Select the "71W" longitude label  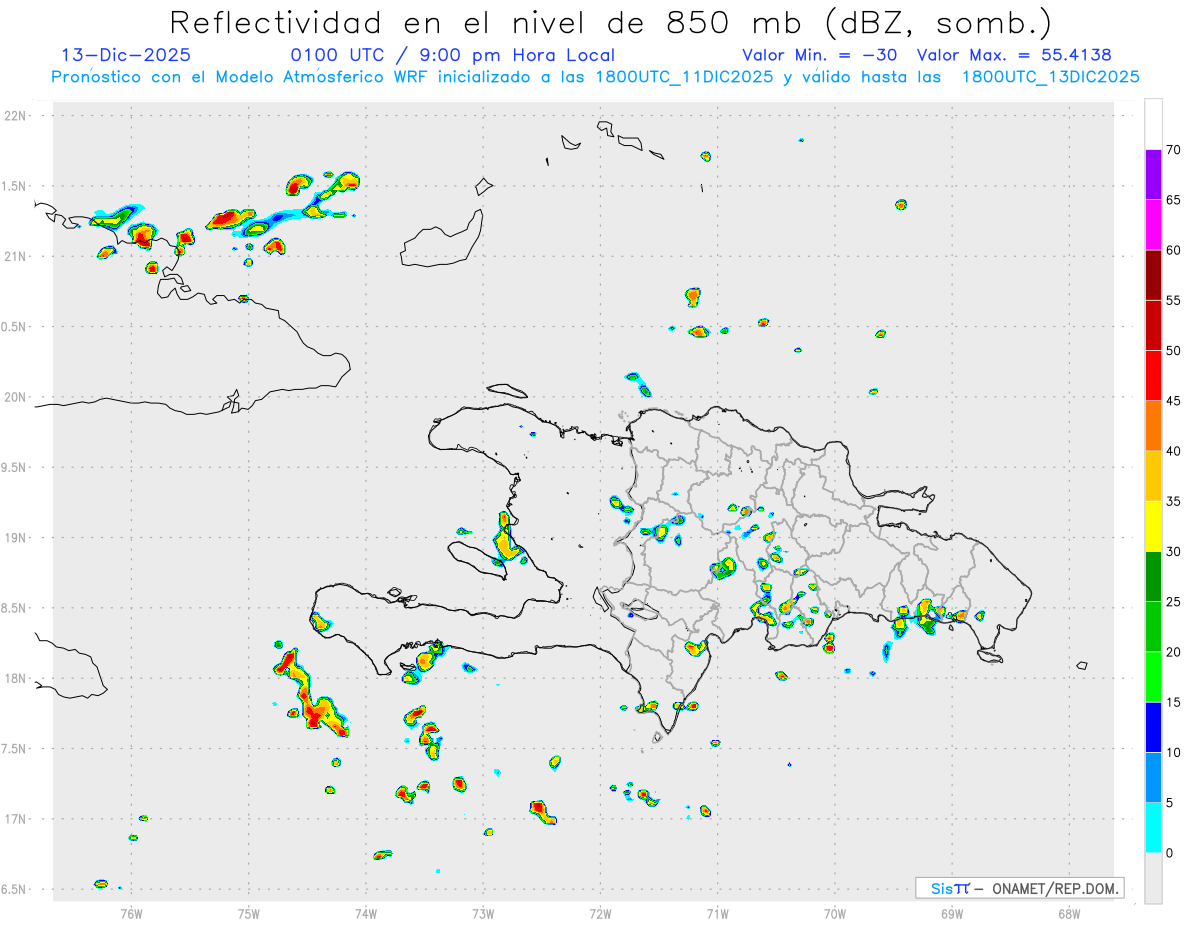pyautogui.click(x=717, y=912)
